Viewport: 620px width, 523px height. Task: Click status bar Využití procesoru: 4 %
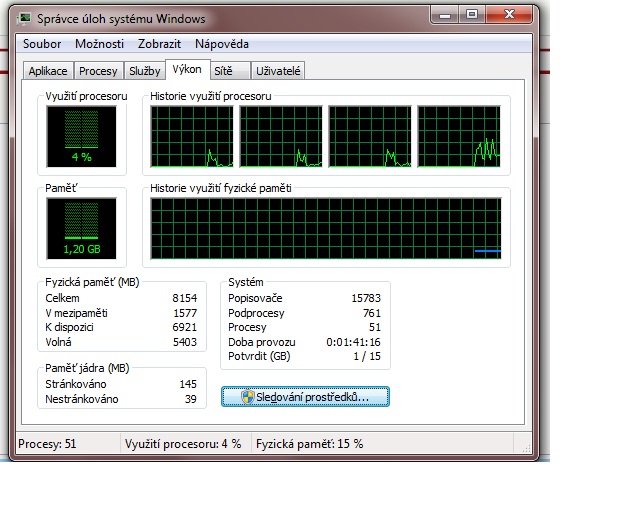click(183, 444)
